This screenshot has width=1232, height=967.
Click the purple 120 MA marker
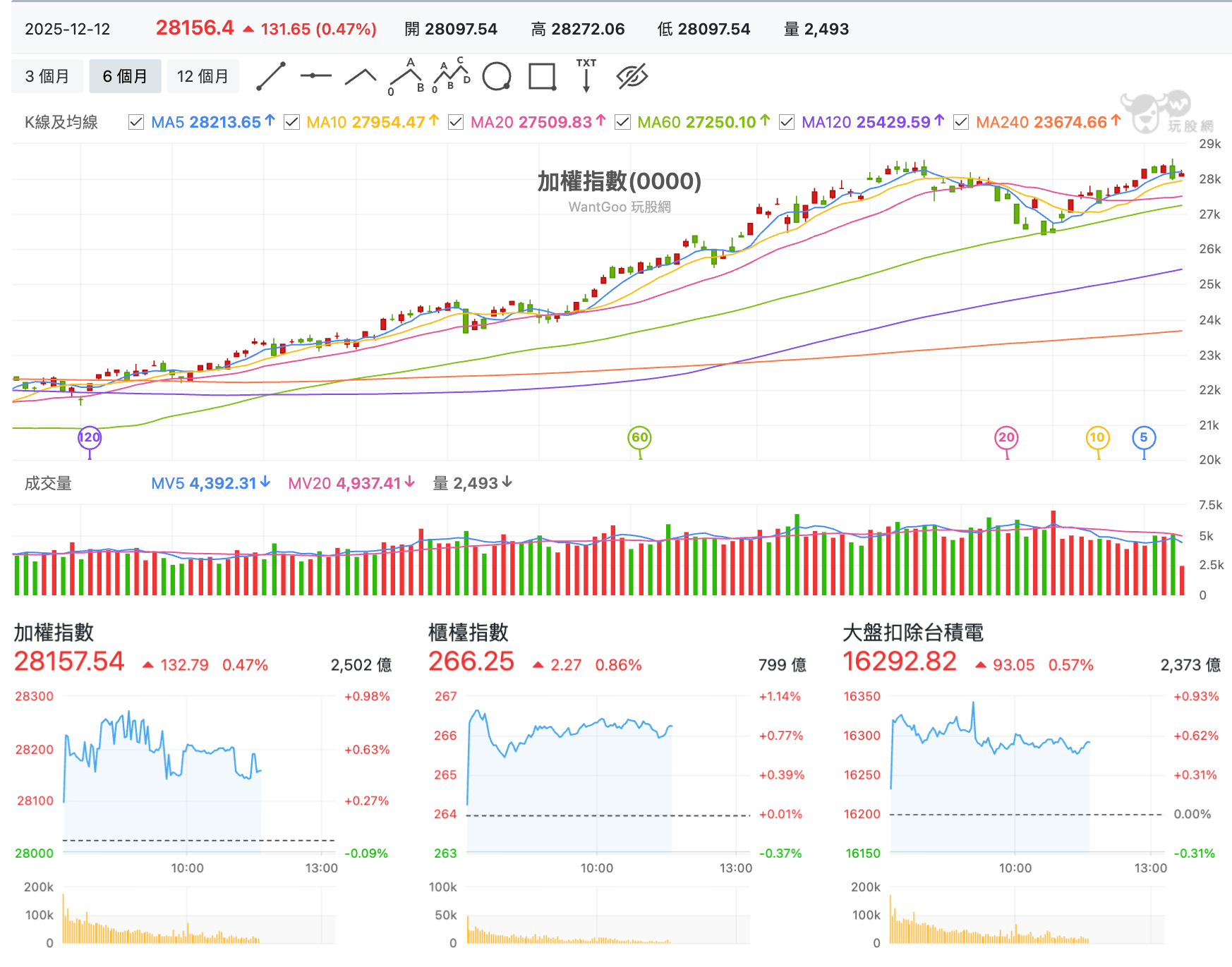point(90,437)
